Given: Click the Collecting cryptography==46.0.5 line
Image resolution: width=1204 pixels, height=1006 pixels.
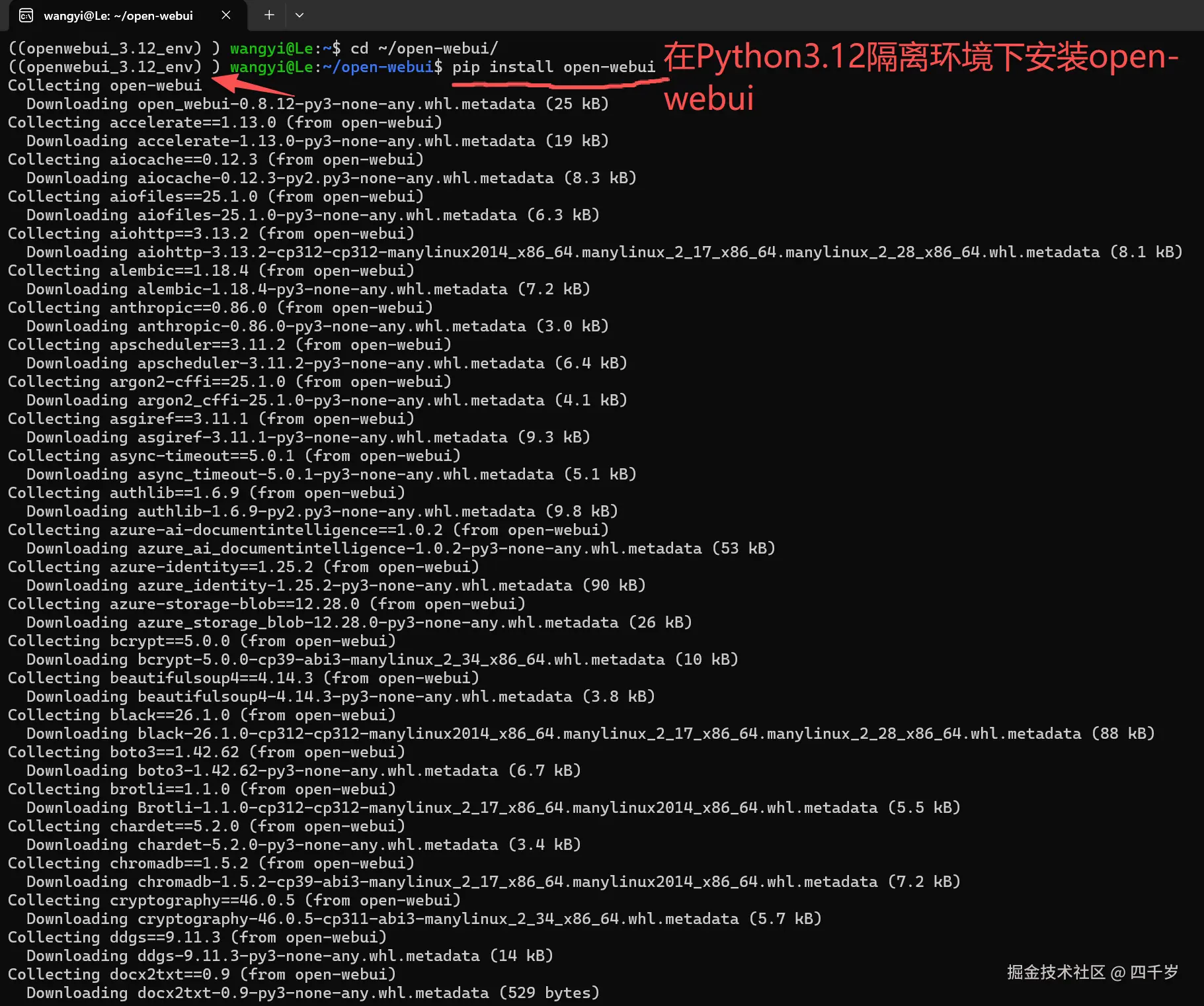Looking at the screenshot, I should click(233, 900).
